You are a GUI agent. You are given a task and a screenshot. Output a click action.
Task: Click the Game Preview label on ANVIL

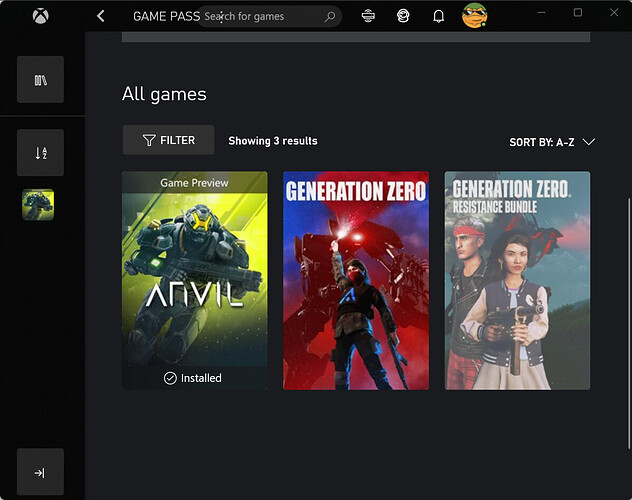pyautogui.click(x=194, y=183)
